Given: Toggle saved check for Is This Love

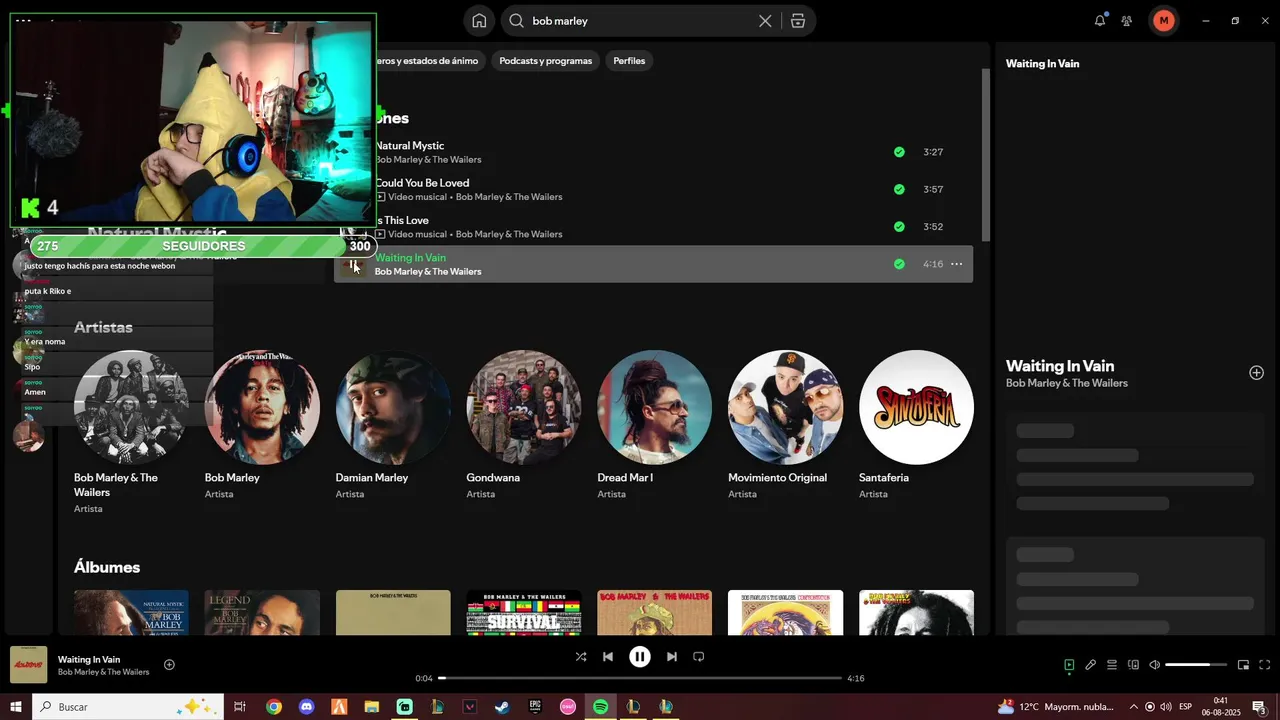Looking at the screenshot, I should click(899, 227).
